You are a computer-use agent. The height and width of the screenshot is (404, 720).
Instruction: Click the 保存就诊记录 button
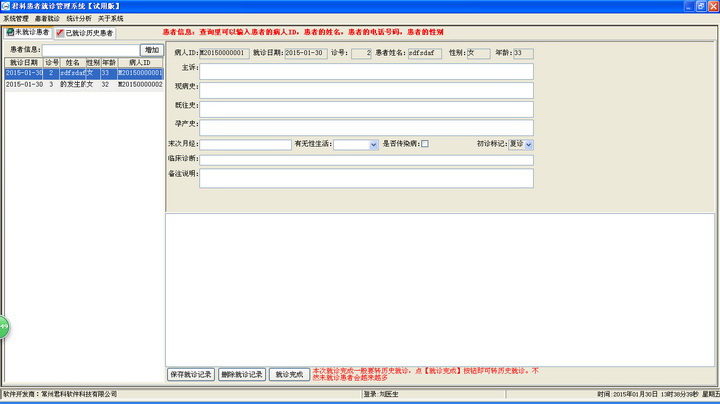click(191, 375)
